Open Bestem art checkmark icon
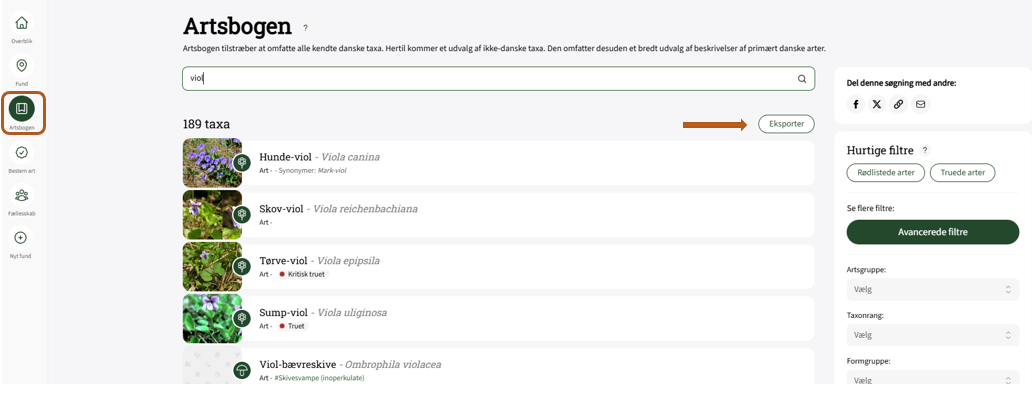Image resolution: width=1032 pixels, height=415 pixels. (x=21, y=153)
